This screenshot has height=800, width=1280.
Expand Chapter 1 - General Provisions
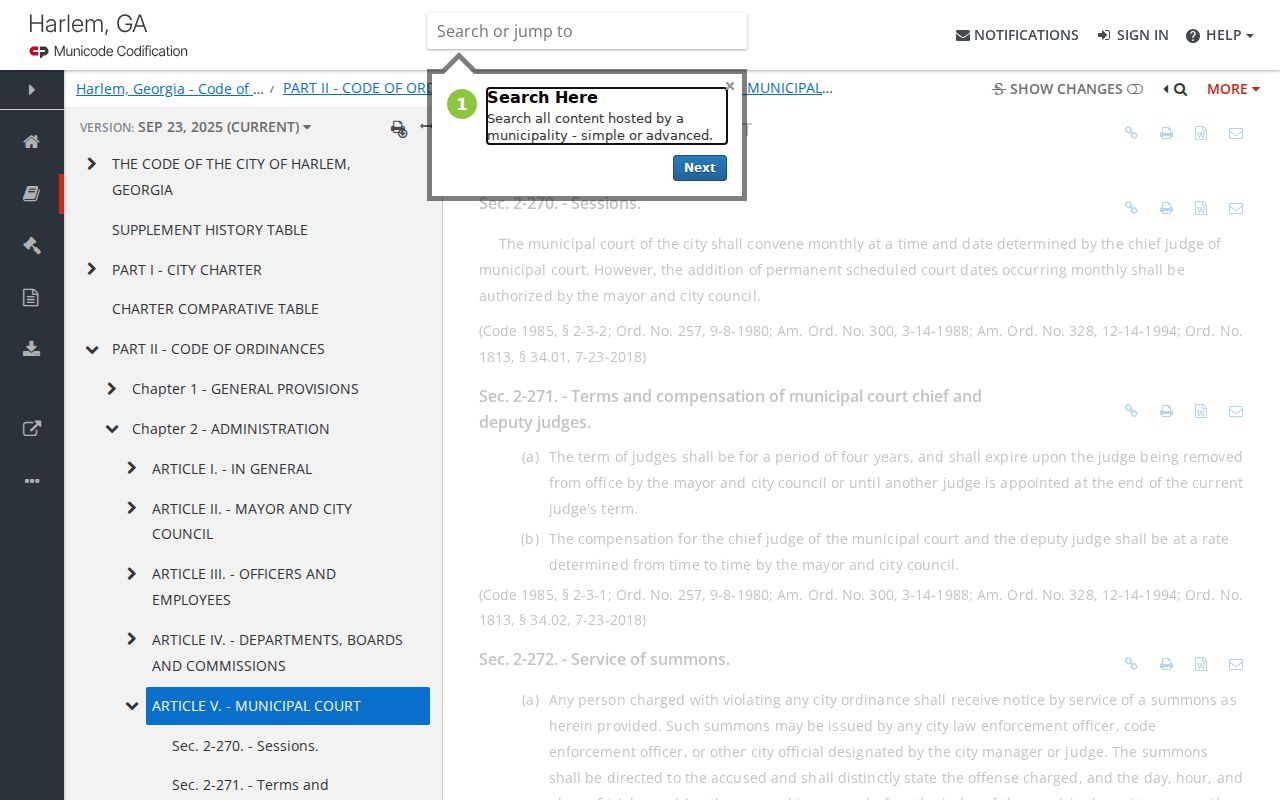tap(112, 389)
